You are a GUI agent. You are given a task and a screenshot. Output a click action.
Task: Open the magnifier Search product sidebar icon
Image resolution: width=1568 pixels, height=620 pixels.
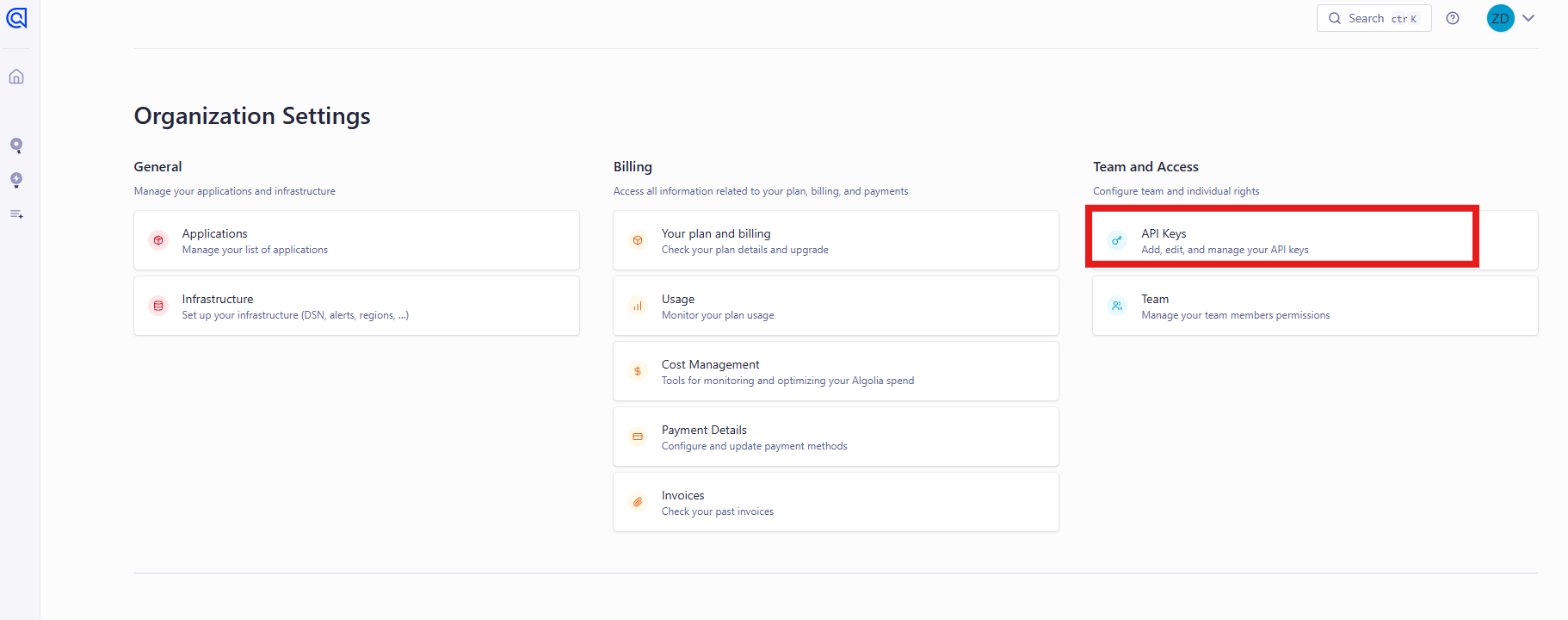(16, 146)
